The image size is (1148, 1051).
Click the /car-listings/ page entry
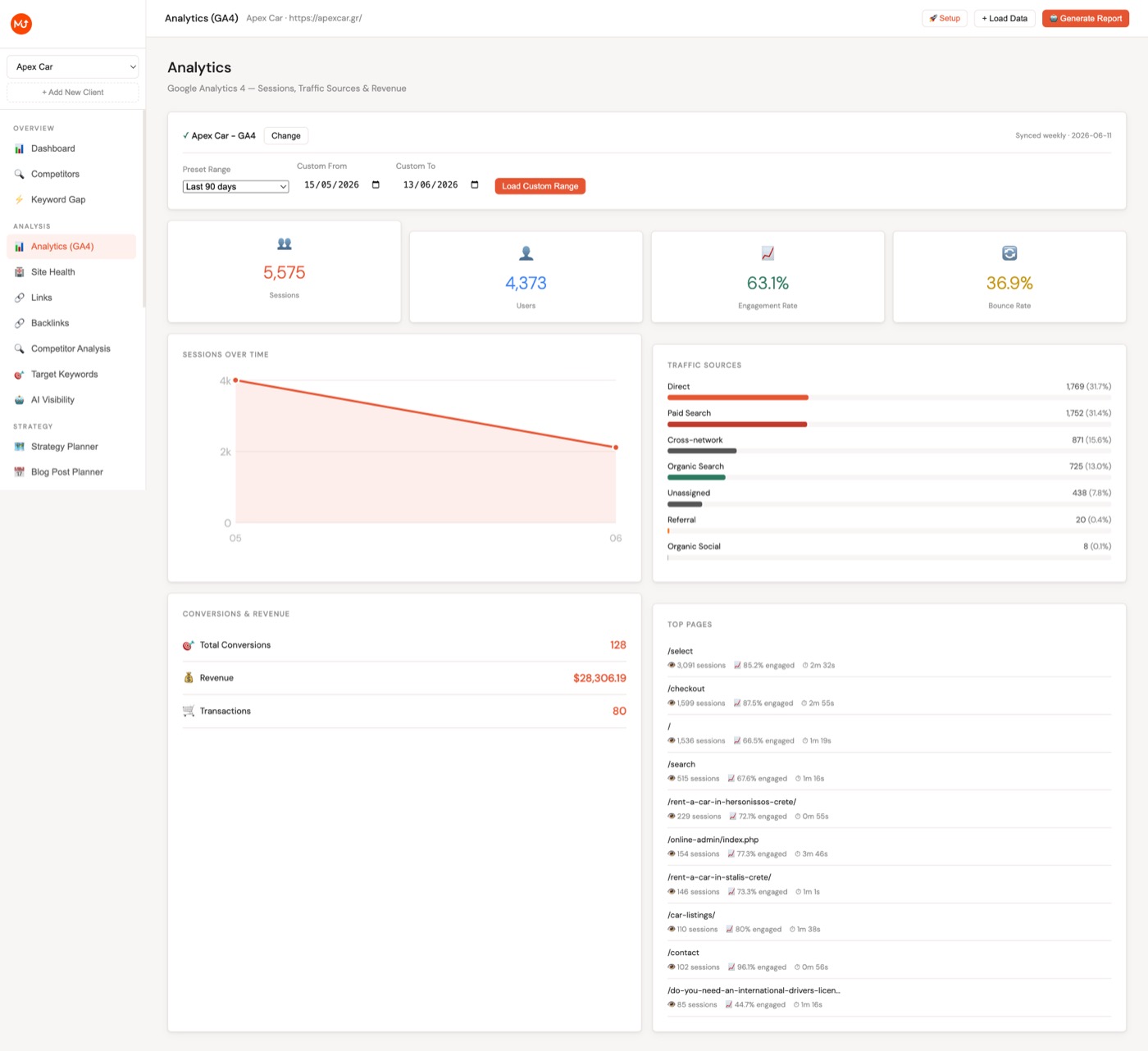889,921
